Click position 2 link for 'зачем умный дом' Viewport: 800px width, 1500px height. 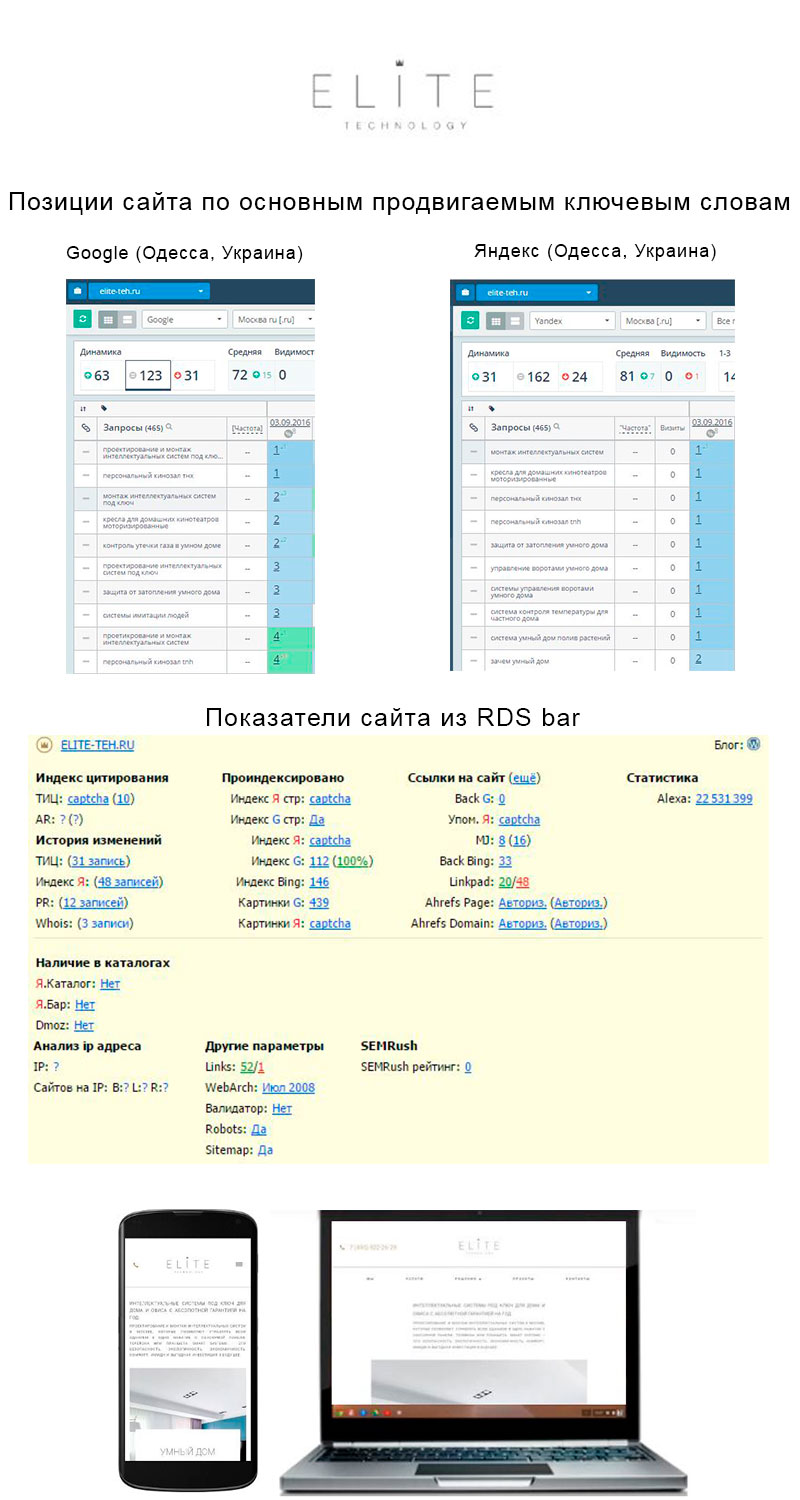pyautogui.click(x=698, y=659)
